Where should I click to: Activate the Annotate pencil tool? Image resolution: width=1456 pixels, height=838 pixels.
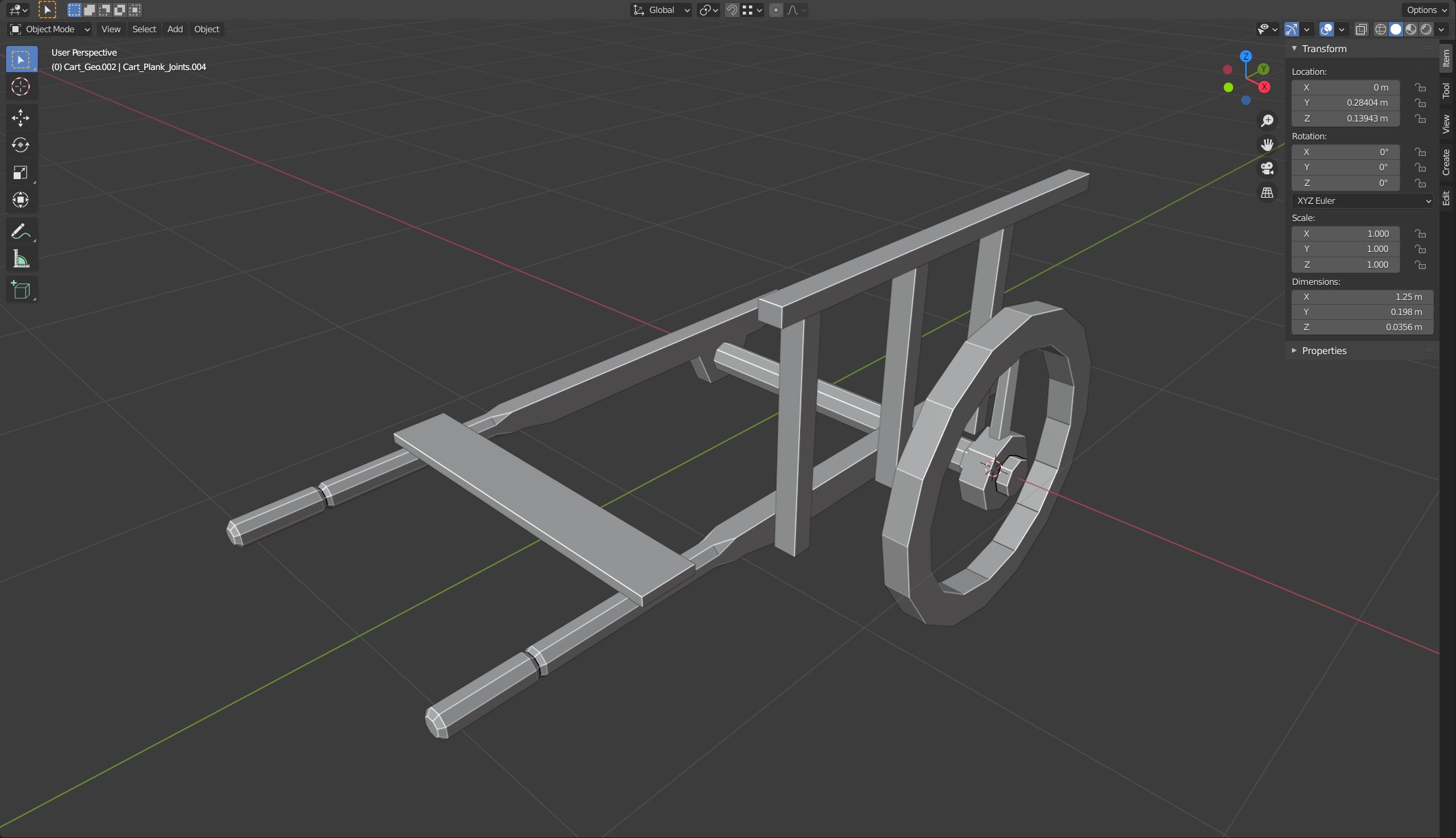click(x=21, y=231)
